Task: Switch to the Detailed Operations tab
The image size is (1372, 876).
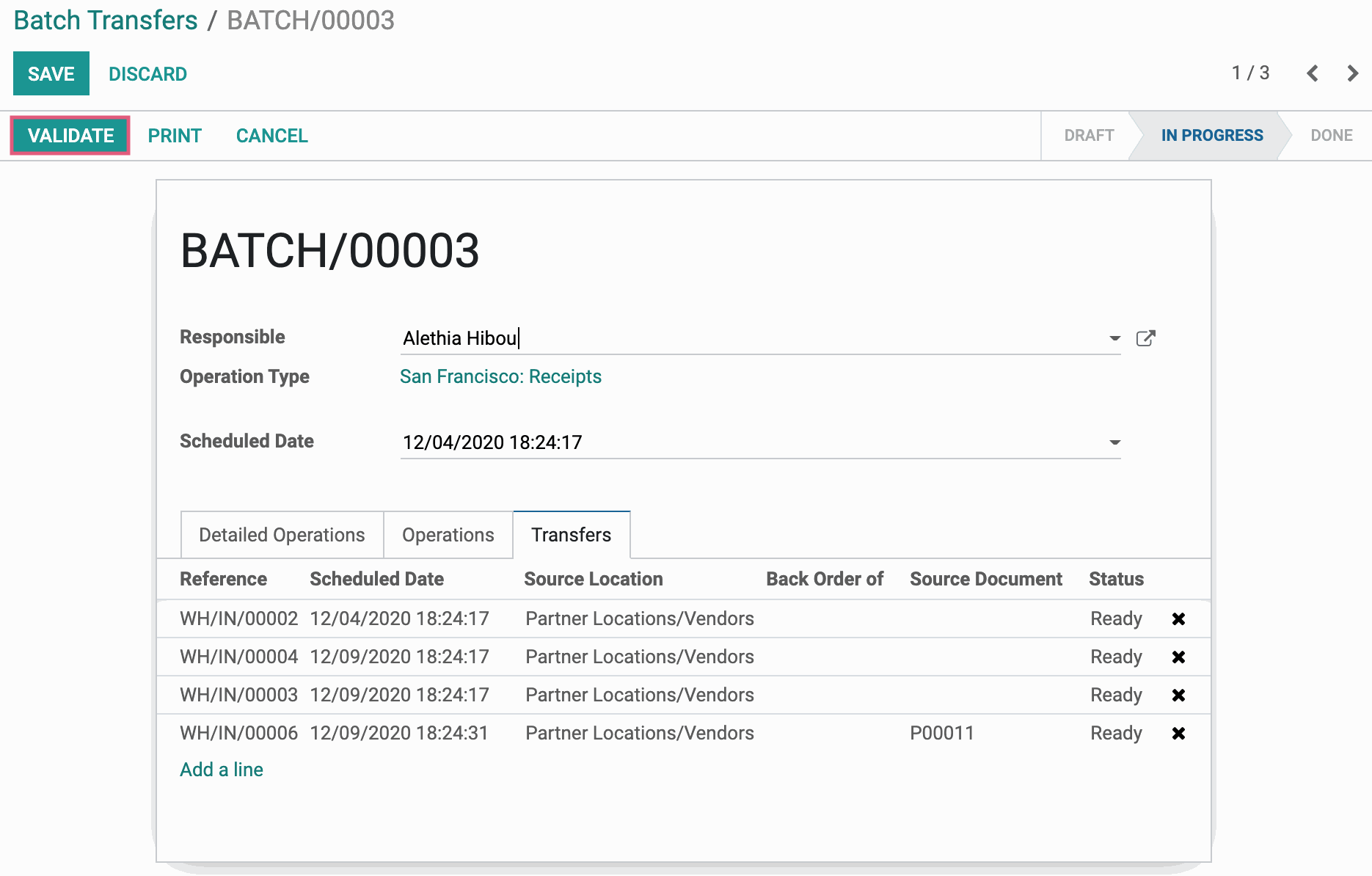Action: pos(282,535)
